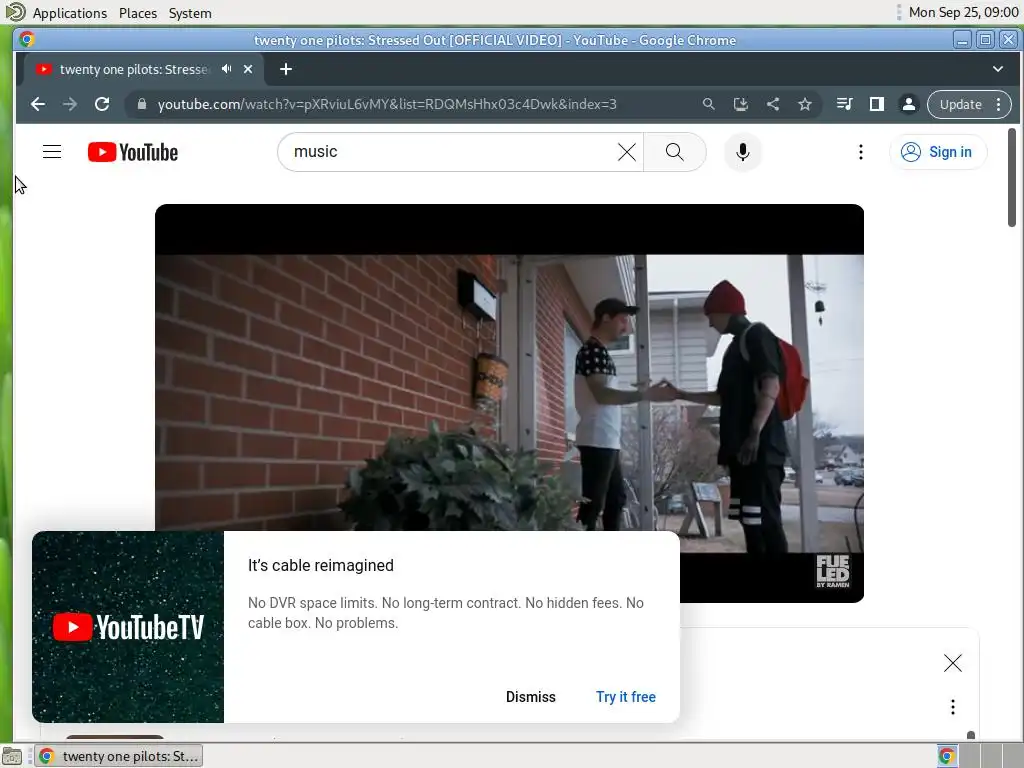Click the page vertical scrollbar thumb
The width and height of the screenshot is (1024, 768).
click(1012, 178)
